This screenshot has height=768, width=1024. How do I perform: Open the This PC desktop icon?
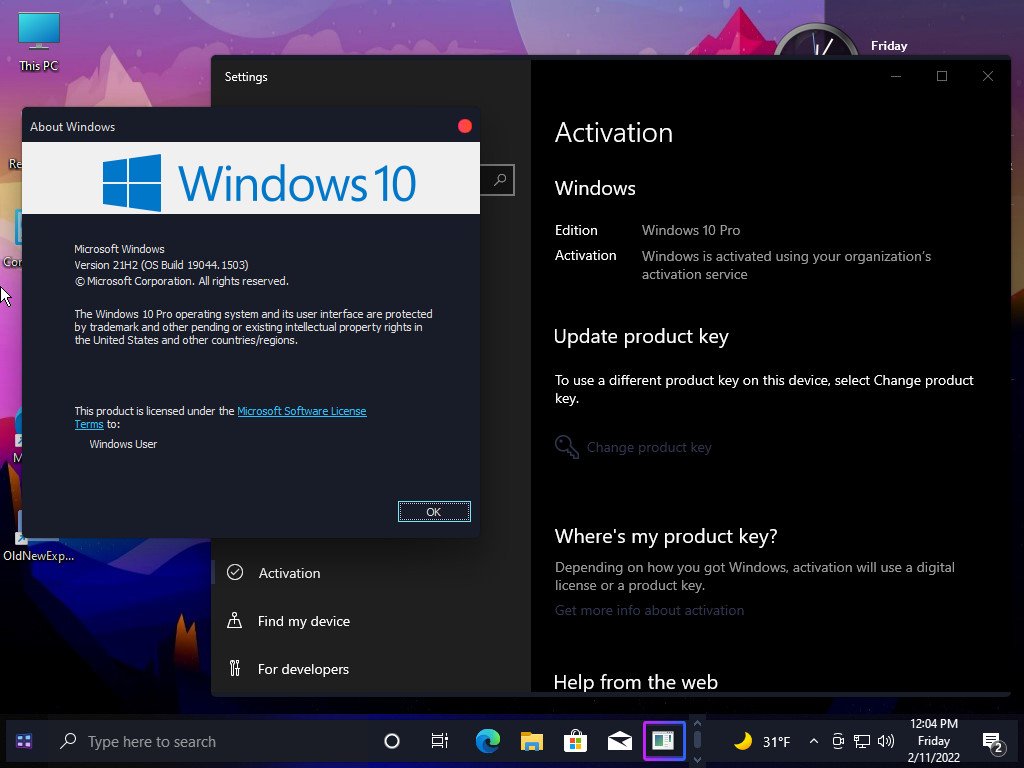pos(39,41)
